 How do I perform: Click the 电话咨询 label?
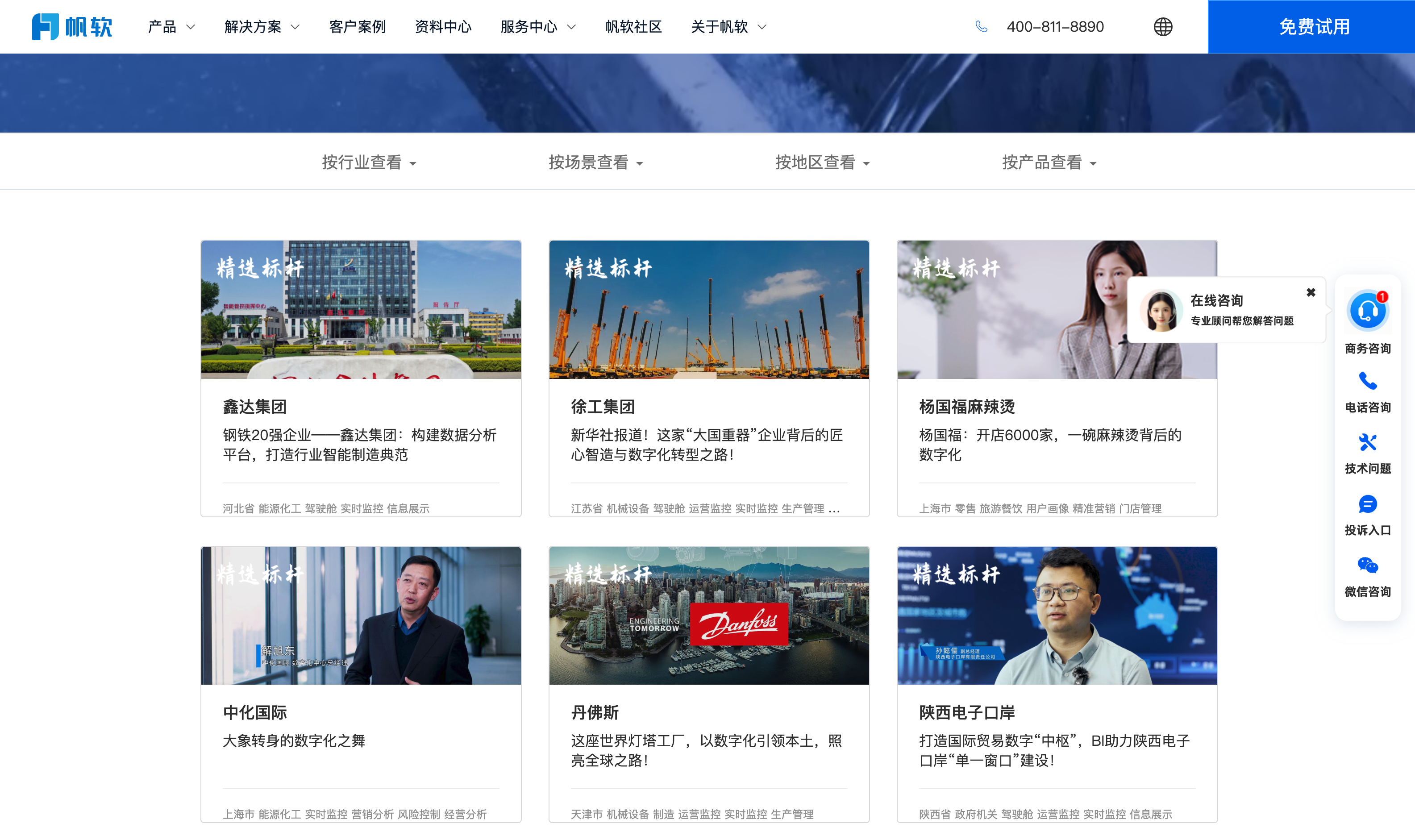[x=1367, y=407]
